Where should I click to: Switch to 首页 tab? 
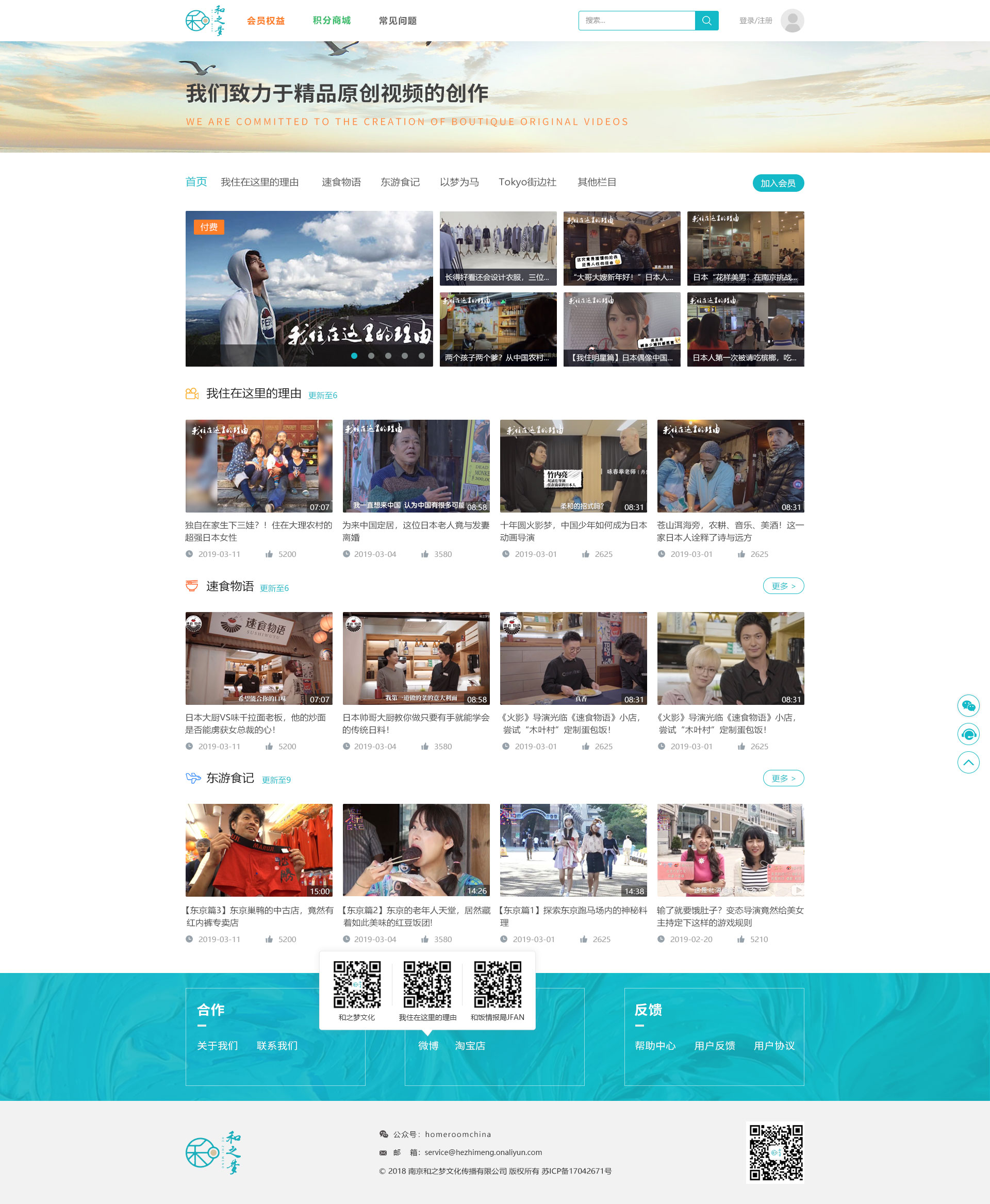pyautogui.click(x=196, y=182)
